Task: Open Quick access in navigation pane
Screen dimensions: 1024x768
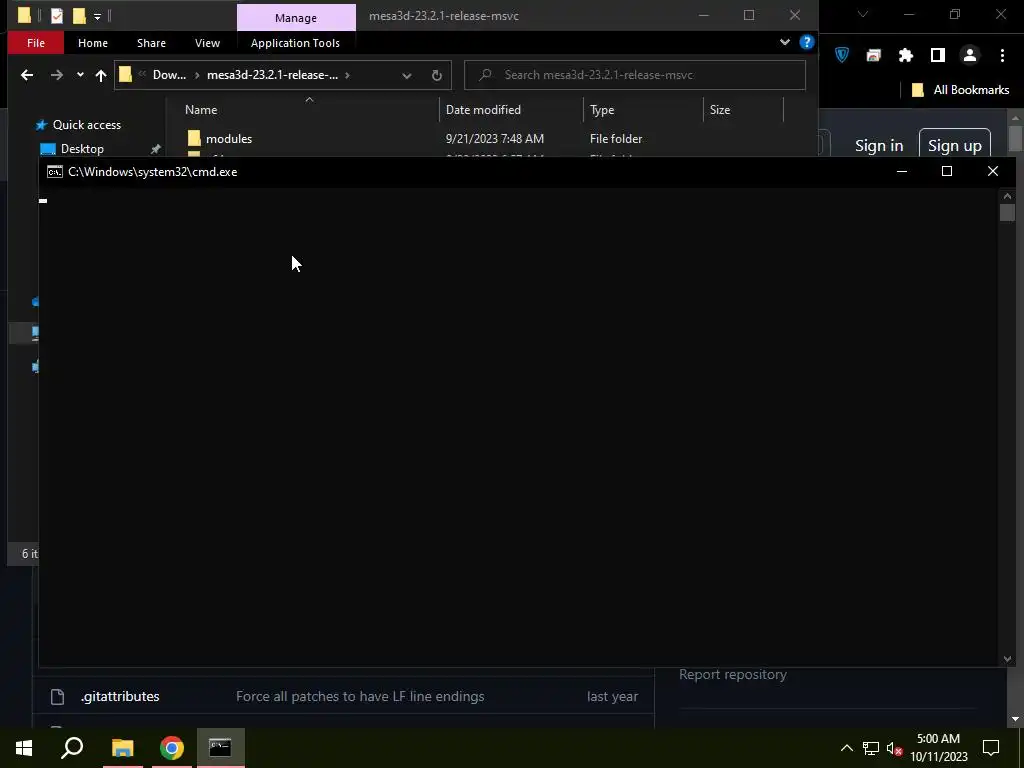Action: point(86,125)
